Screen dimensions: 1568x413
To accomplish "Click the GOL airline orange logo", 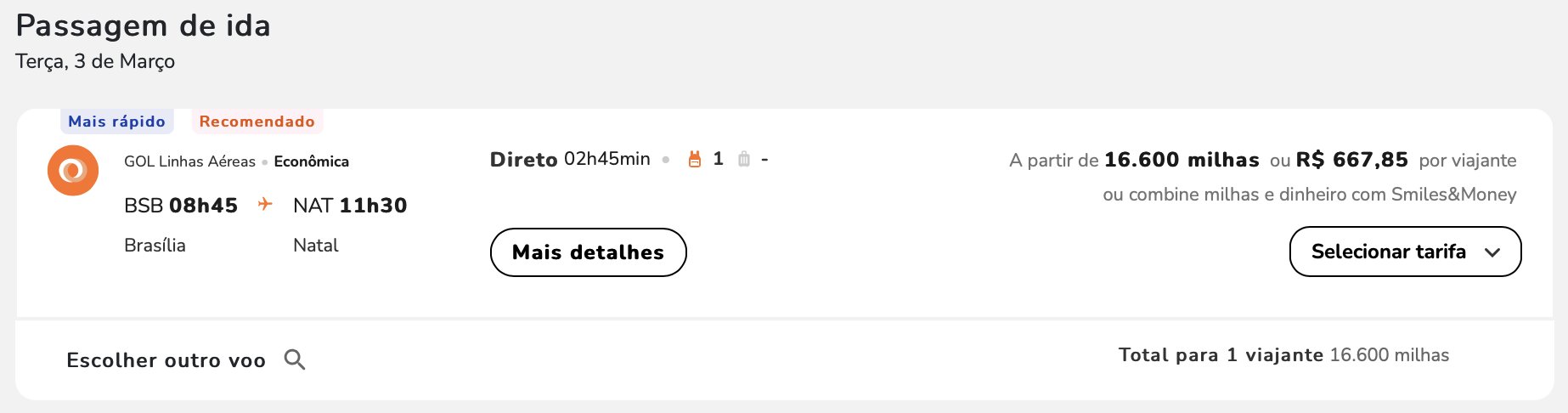I will [73, 170].
